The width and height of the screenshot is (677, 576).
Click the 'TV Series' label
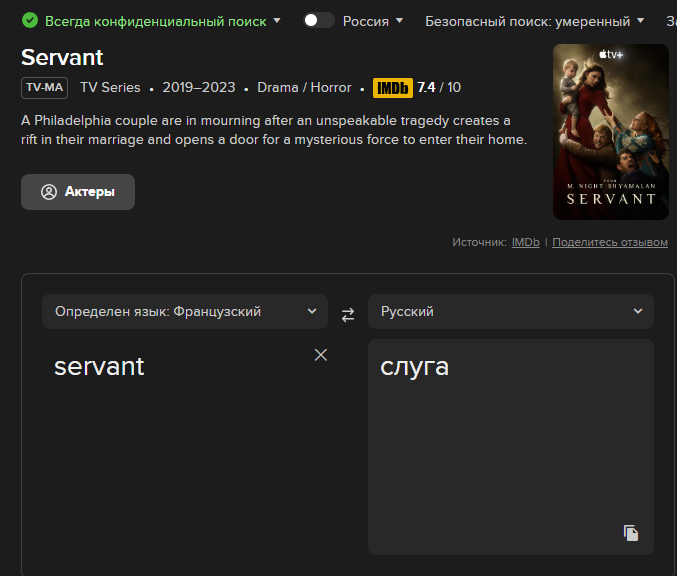click(110, 88)
